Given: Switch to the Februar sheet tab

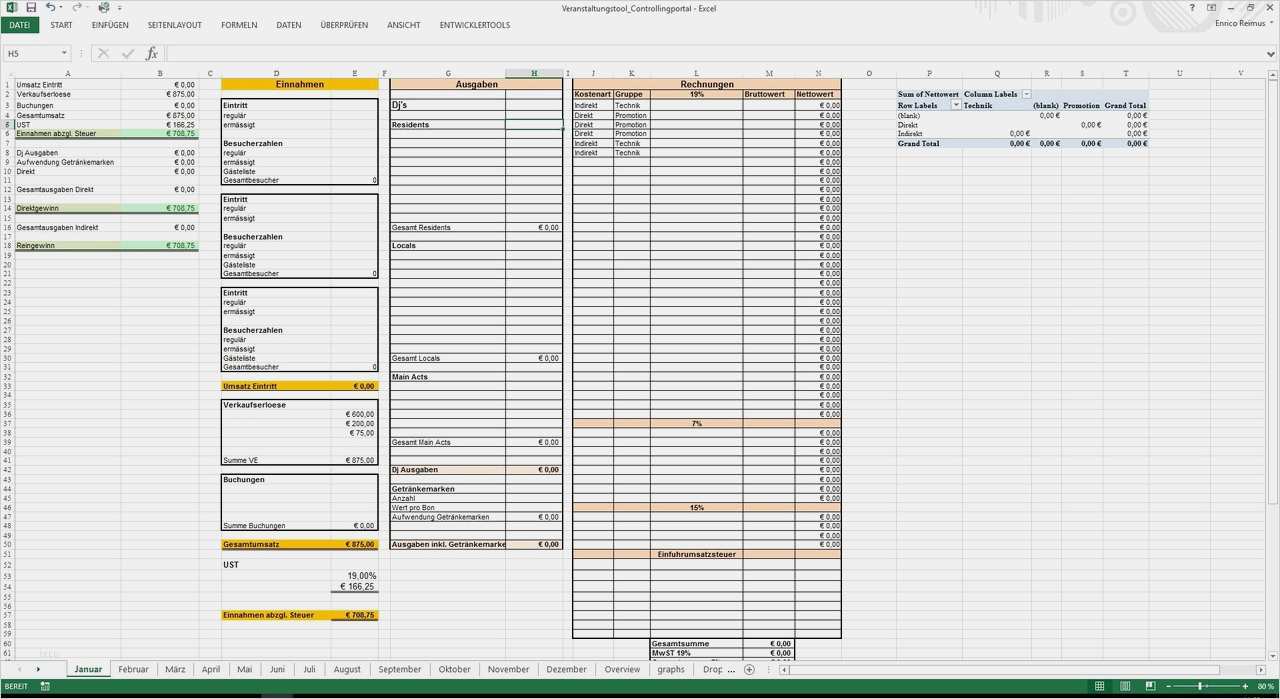Looking at the screenshot, I should tap(132, 669).
